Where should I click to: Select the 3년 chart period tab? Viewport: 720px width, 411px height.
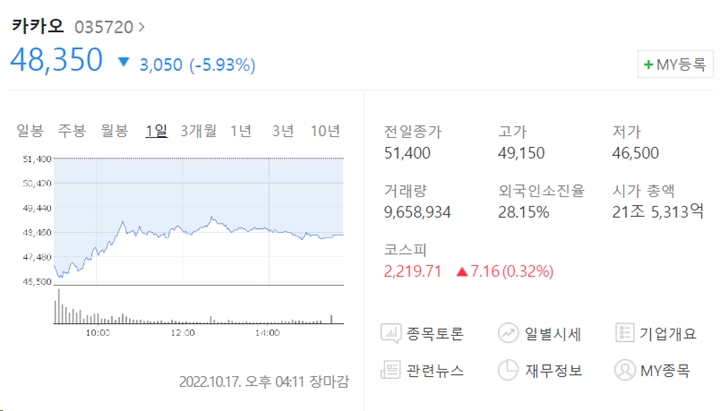click(x=283, y=131)
